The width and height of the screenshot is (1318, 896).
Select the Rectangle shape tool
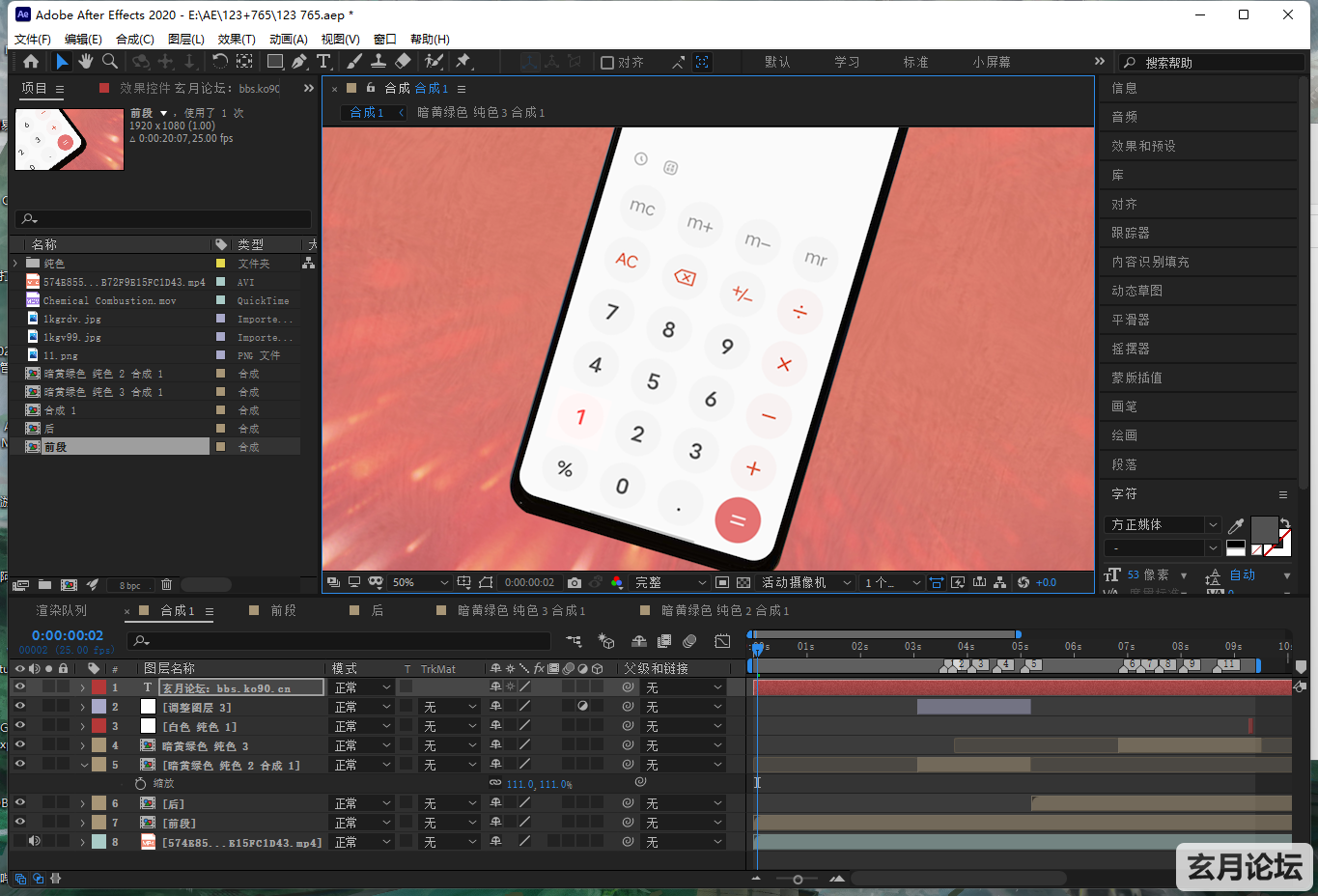[275, 62]
